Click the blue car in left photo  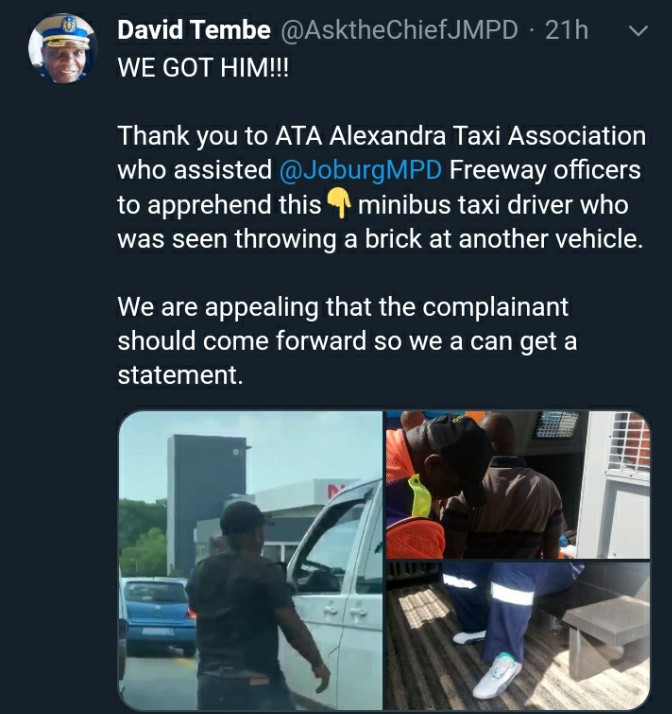157,616
